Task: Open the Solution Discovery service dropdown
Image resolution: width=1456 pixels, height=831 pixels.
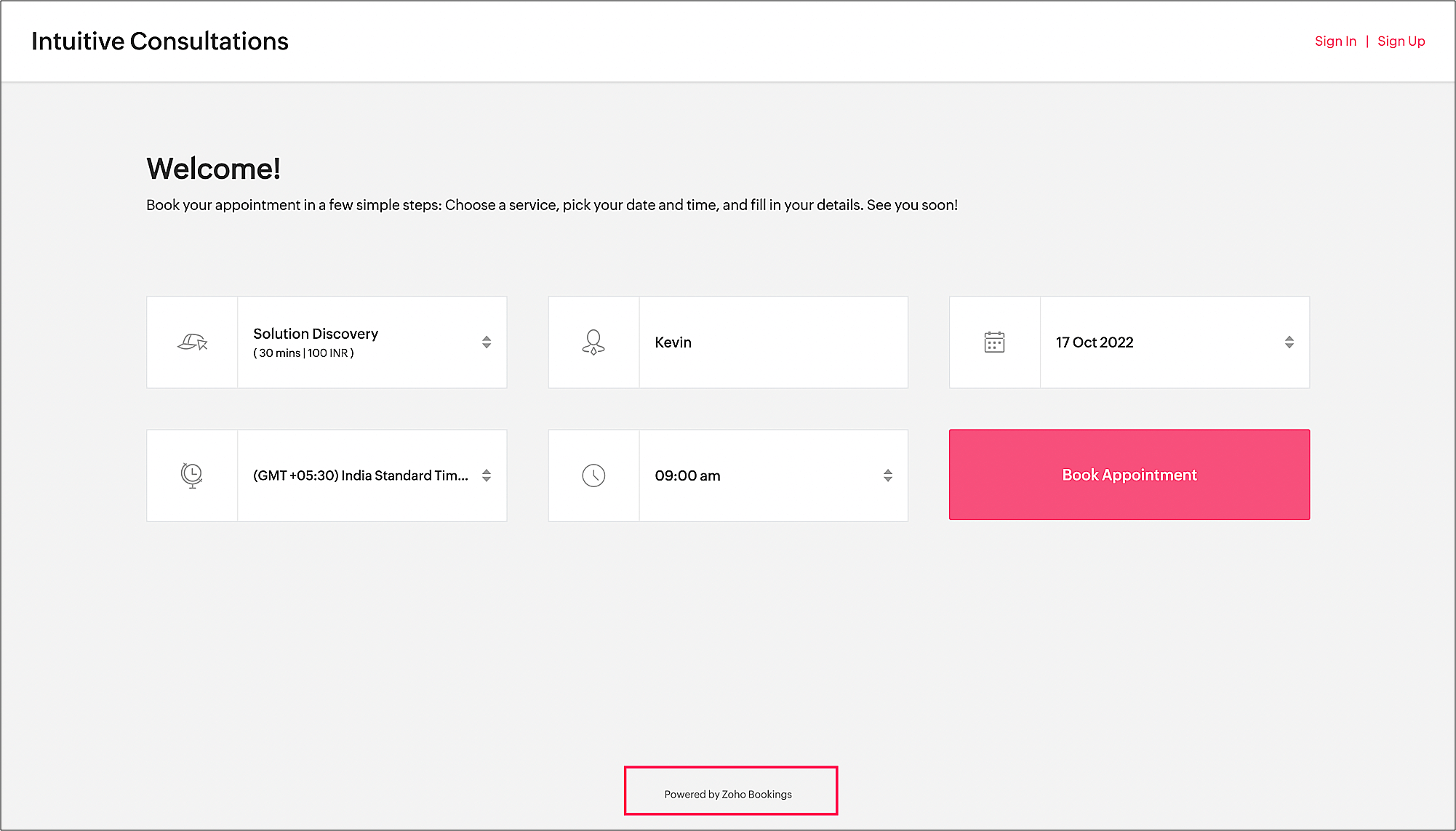Action: (x=372, y=342)
